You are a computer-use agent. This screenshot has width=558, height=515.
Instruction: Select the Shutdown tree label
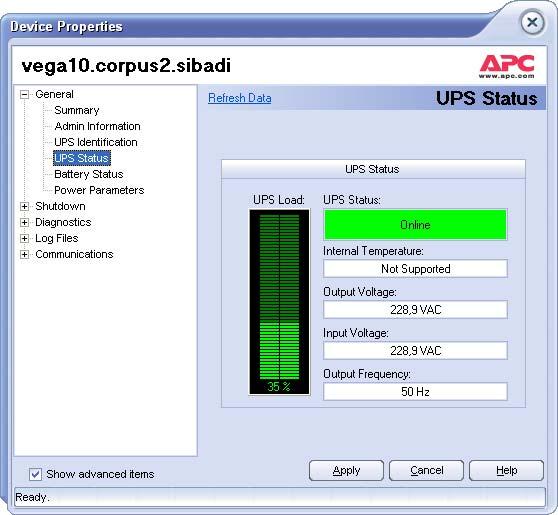pos(60,206)
